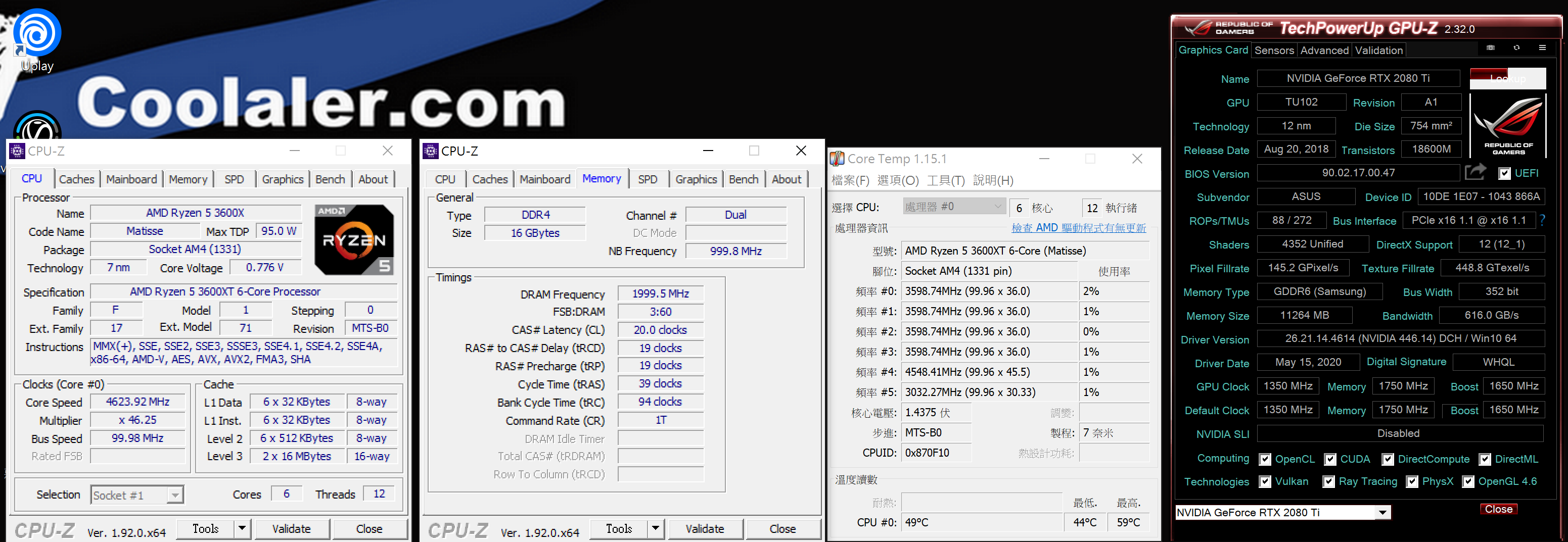This screenshot has height=542, width=1568.
Task: Click the CAS# Latency value 20.0 clocks
Action: [661, 330]
